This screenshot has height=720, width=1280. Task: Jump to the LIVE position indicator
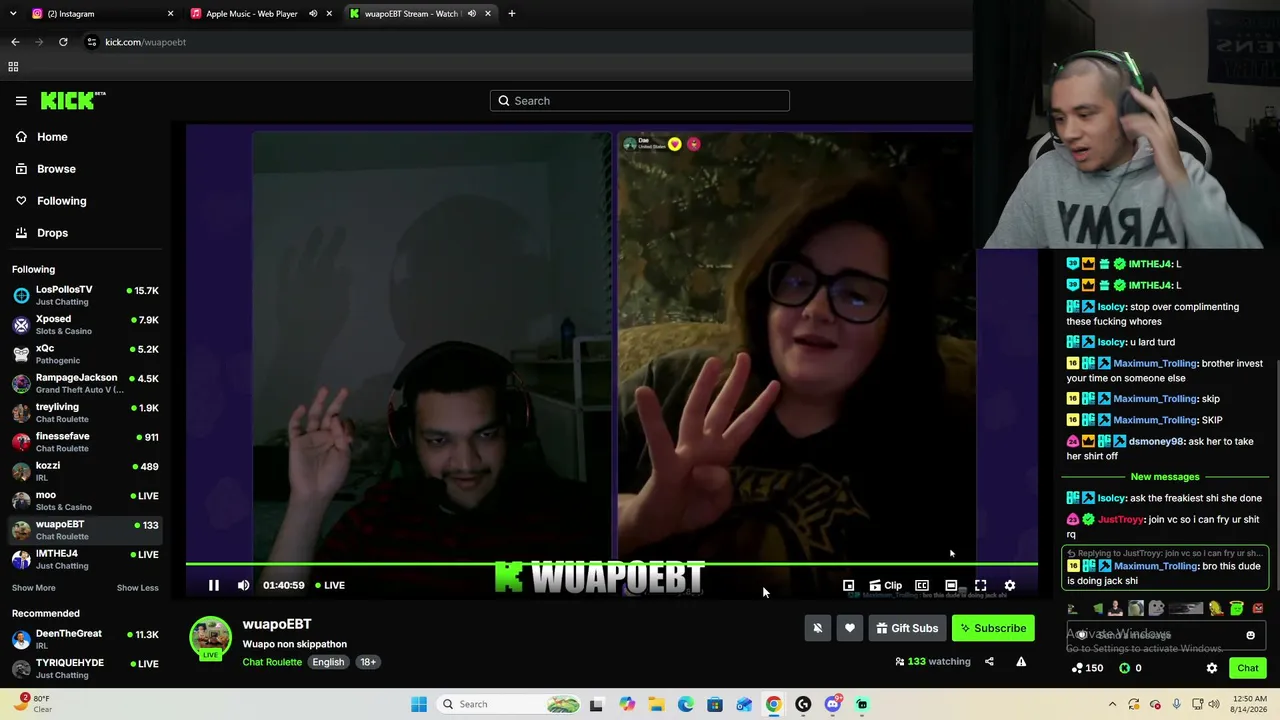[330, 585]
